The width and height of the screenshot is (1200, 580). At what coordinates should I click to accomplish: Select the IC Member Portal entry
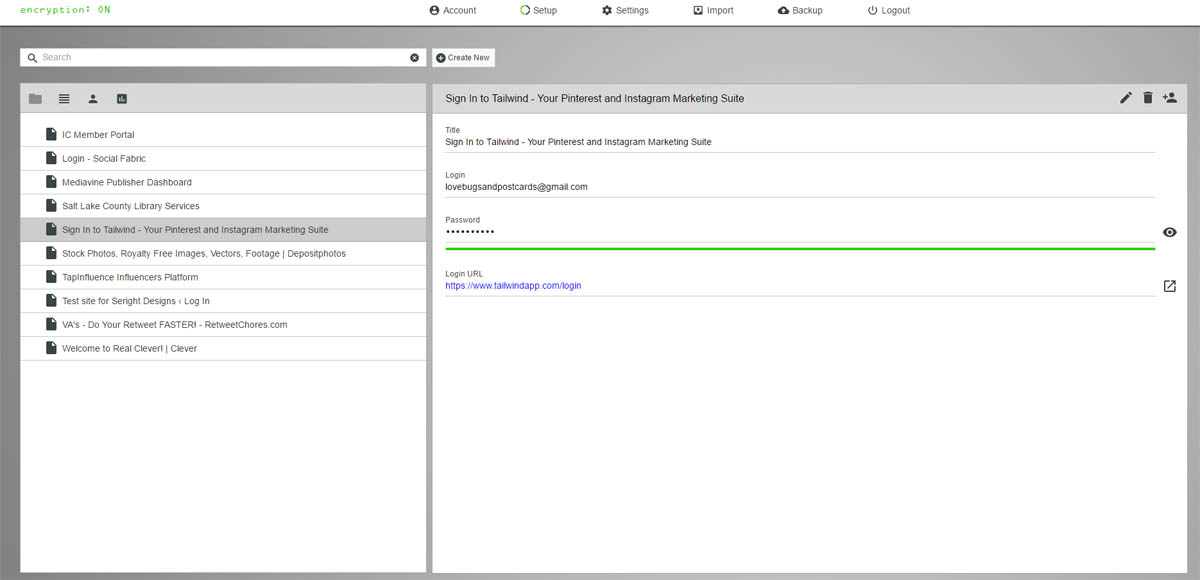[223, 134]
